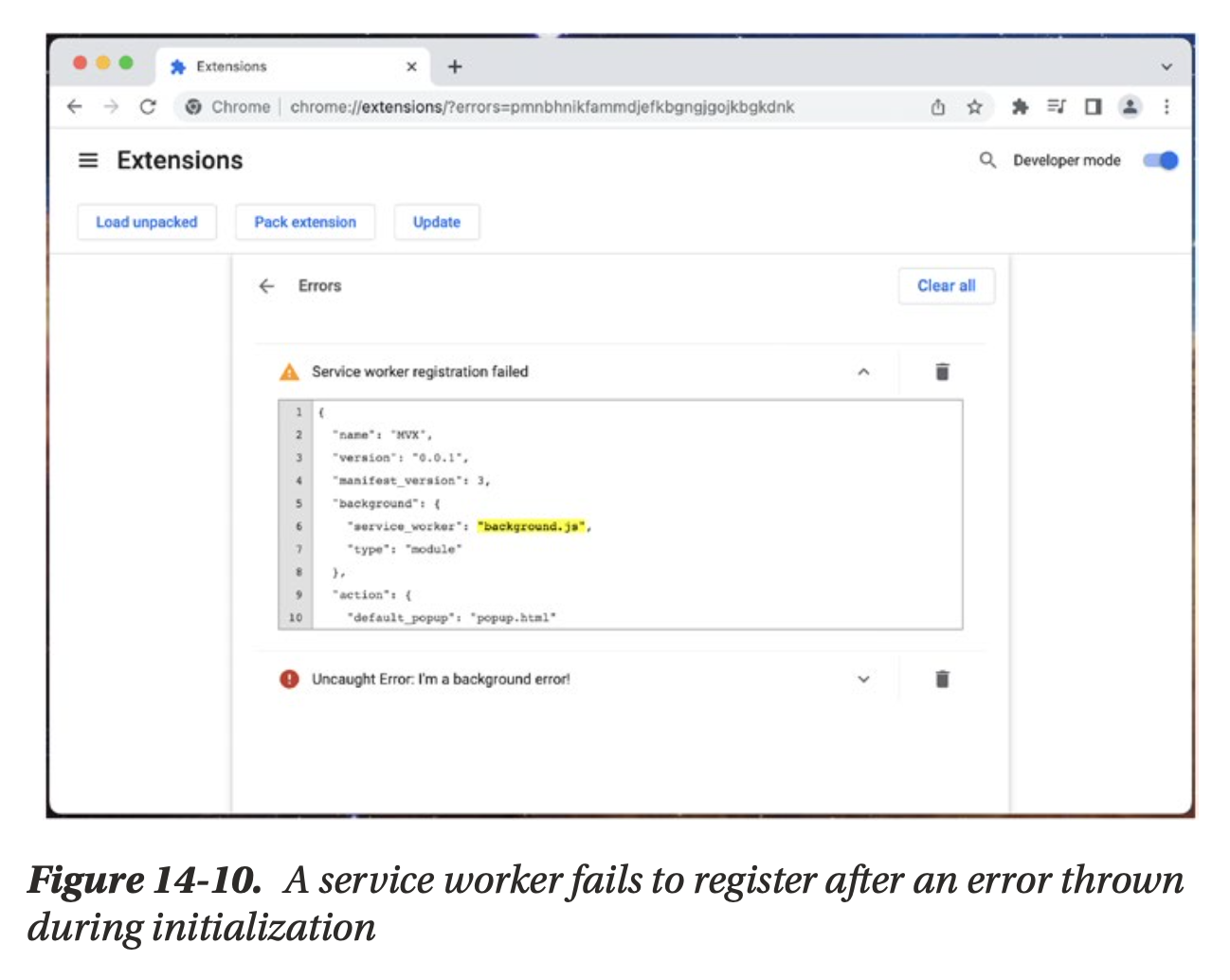Expand the Uncaught Error details

coord(863,679)
